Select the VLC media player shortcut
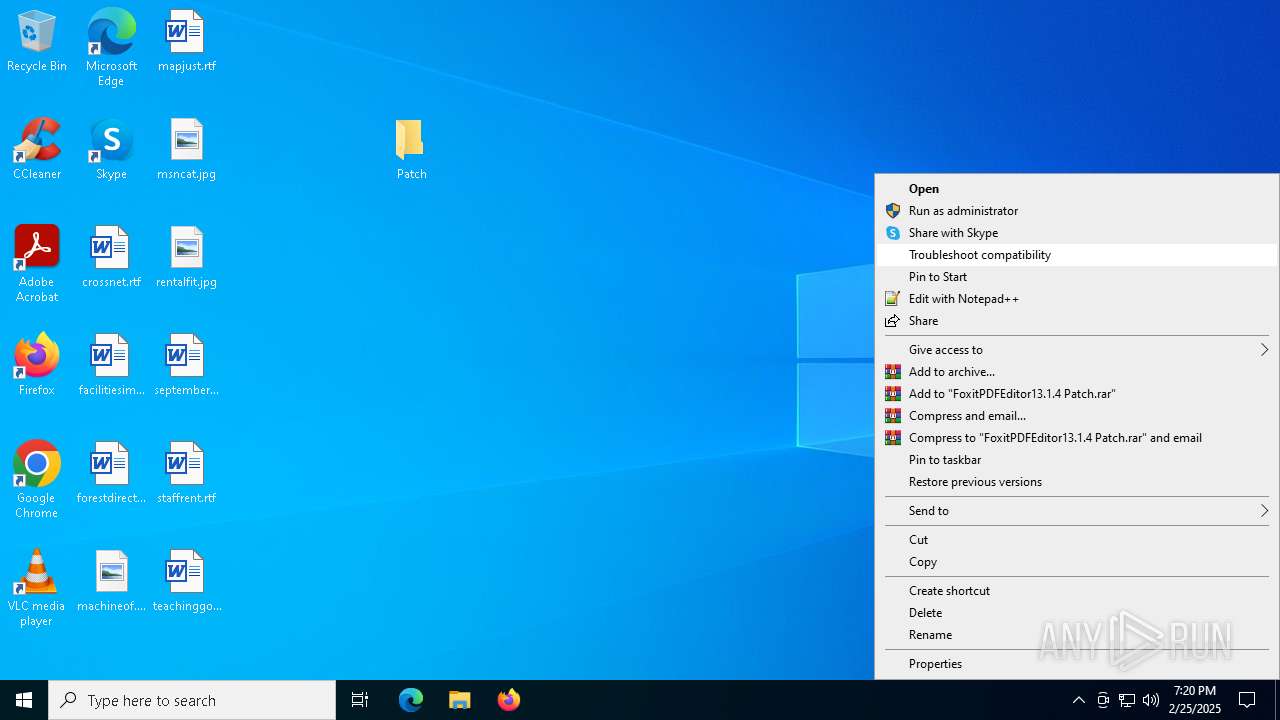Image resolution: width=1280 pixels, height=720 pixels. click(x=37, y=588)
